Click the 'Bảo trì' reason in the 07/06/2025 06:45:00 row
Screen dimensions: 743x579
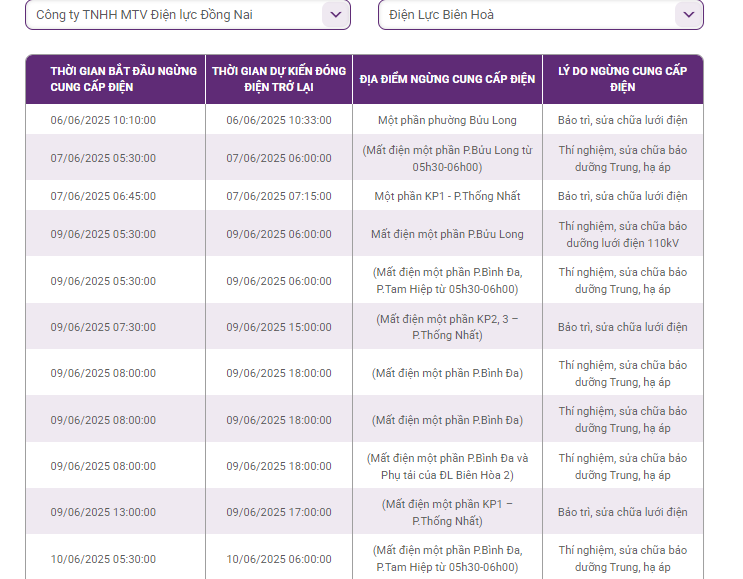623,196
